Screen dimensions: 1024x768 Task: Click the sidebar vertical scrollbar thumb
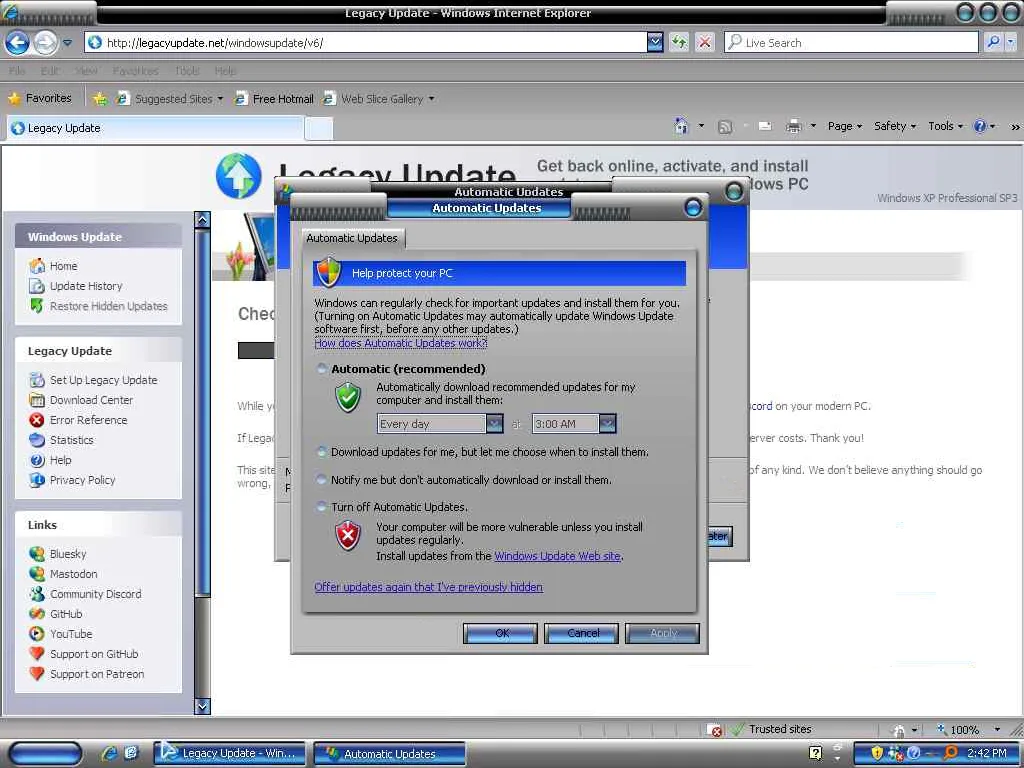pos(202,411)
